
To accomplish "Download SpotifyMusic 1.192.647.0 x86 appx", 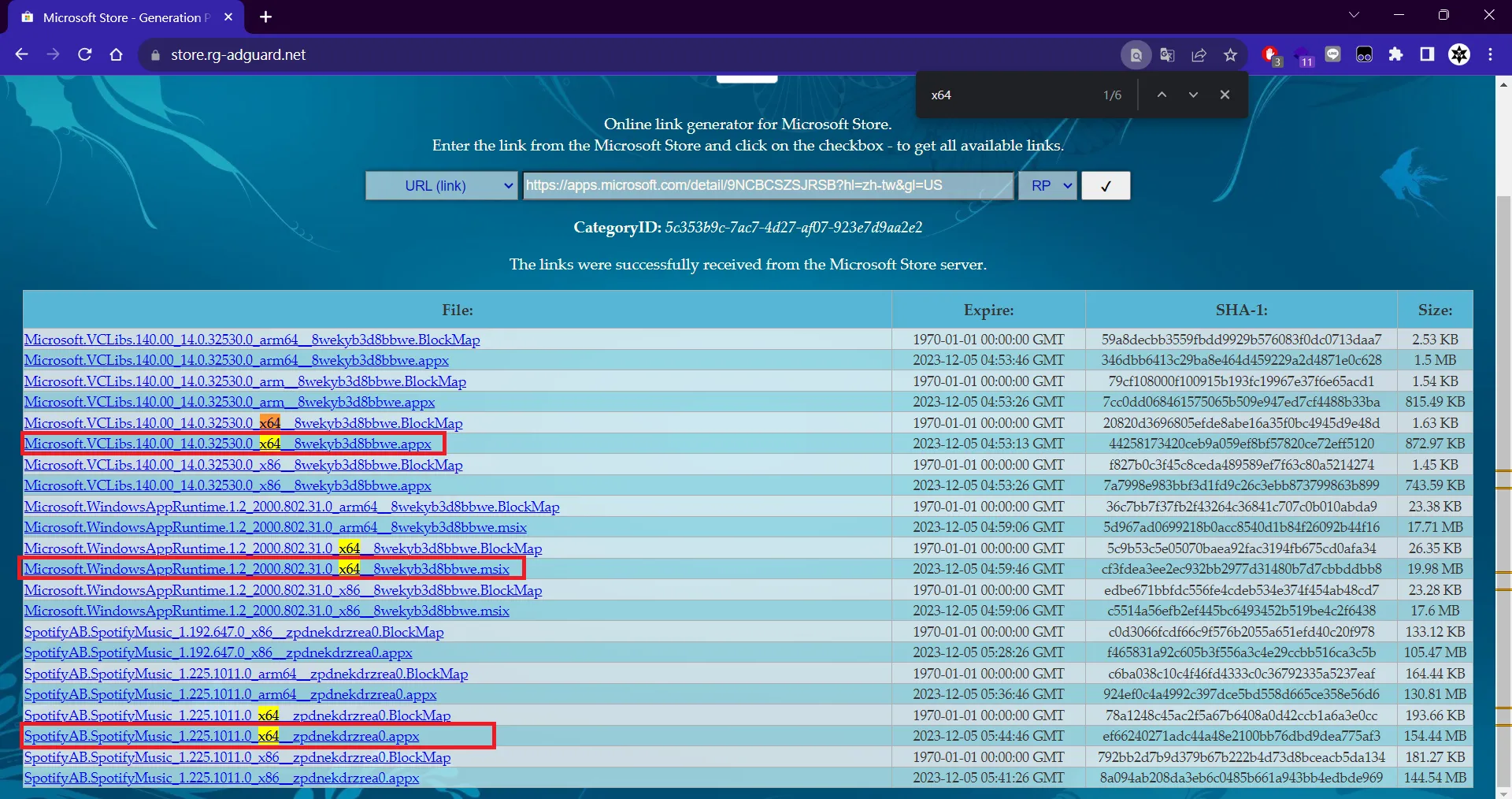I will coord(218,652).
